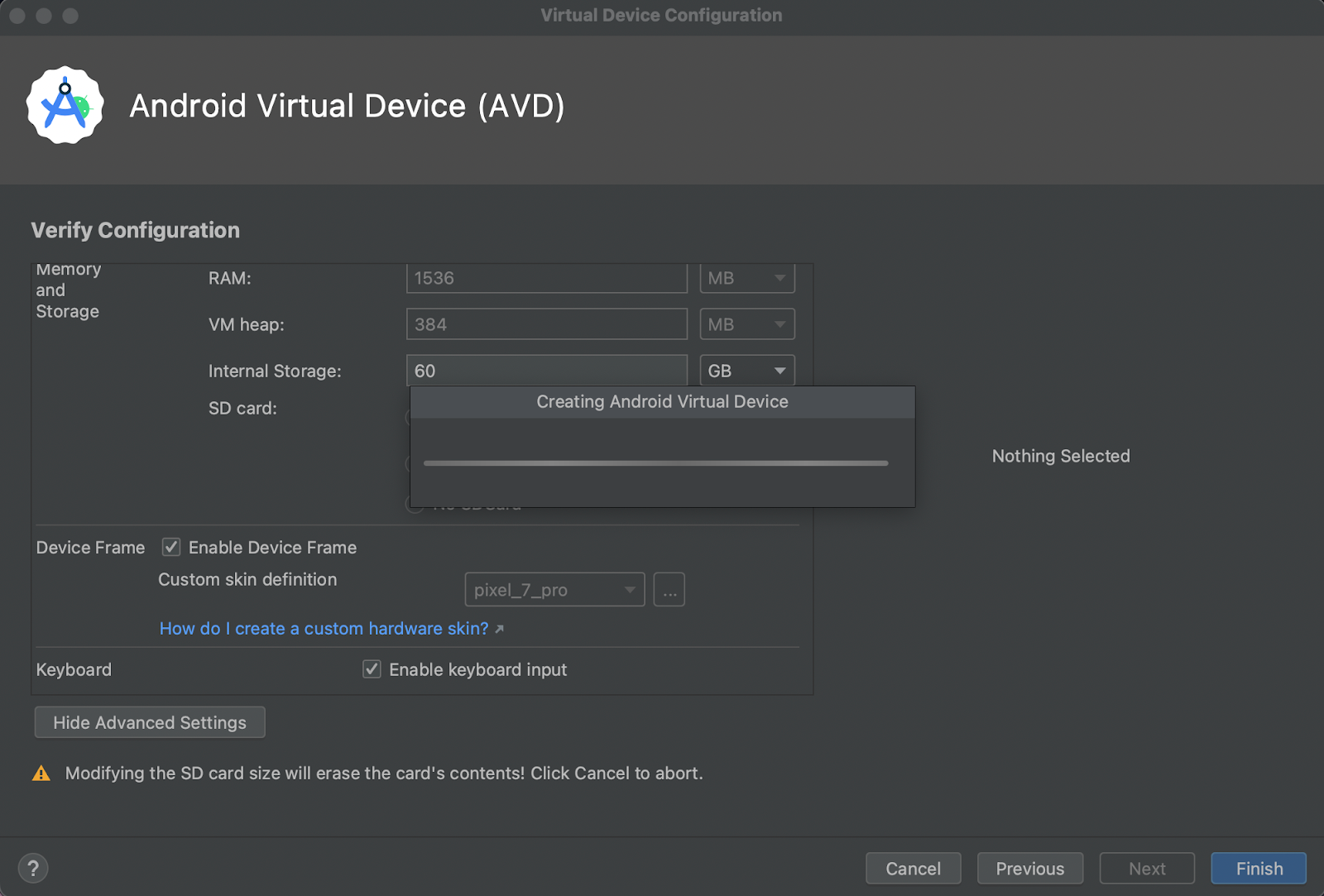Click the warning triangle icon
Image resolution: width=1324 pixels, height=896 pixels.
(x=41, y=774)
